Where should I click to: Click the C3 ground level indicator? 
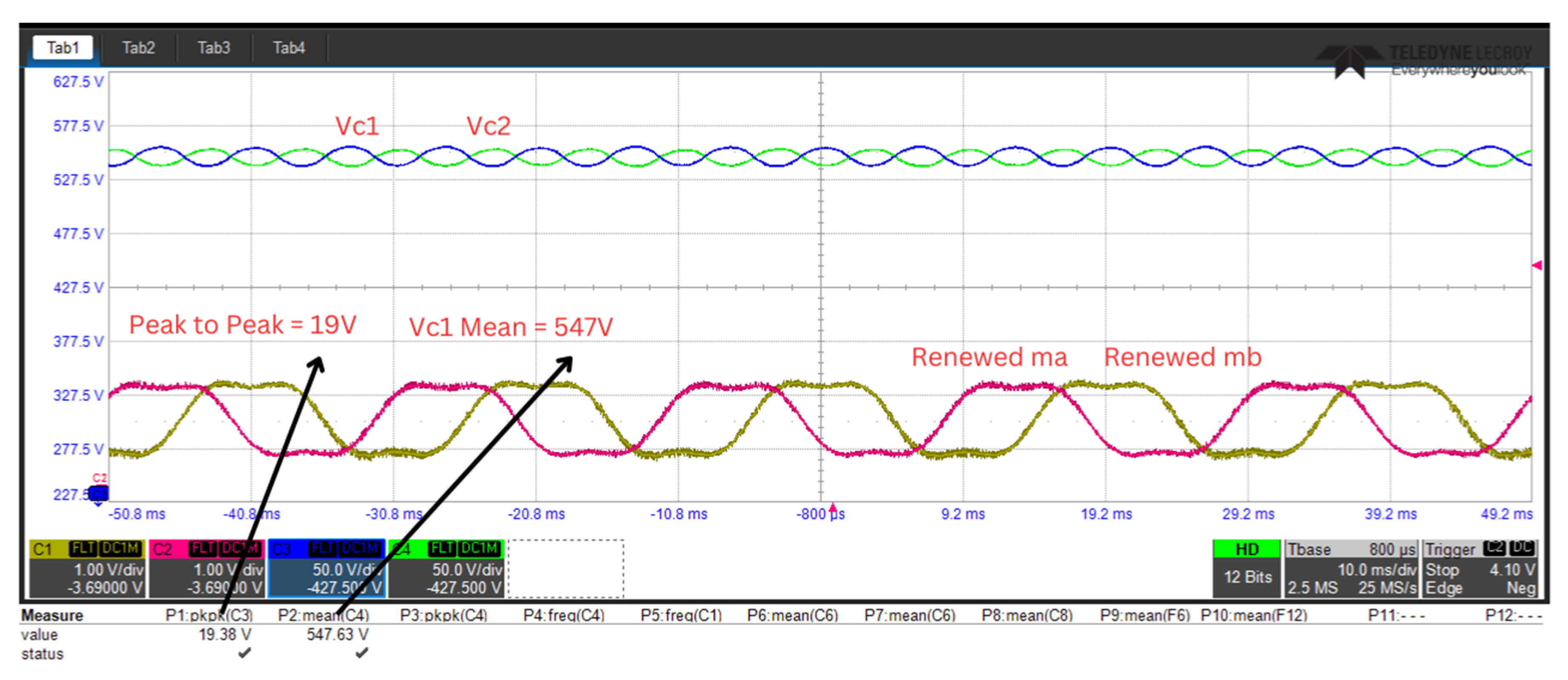(x=99, y=494)
